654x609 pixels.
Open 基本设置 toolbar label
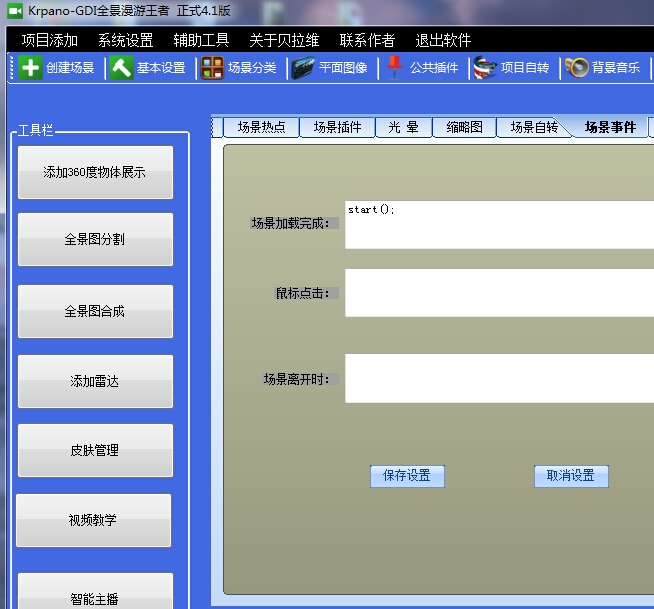click(x=161, y=68)
